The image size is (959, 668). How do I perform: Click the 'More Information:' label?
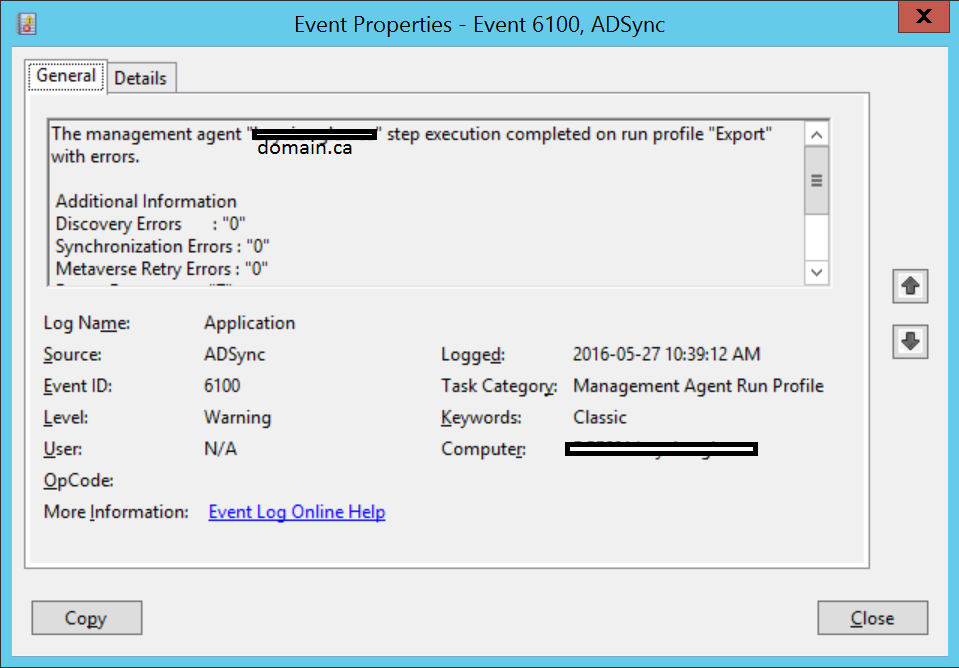click(x=116, y=512)
